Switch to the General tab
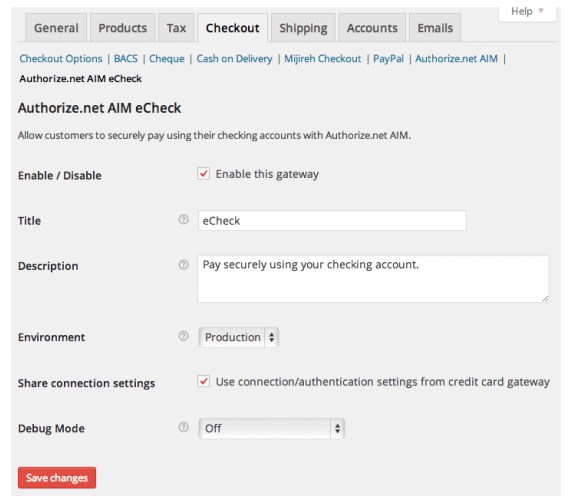 click(56, 28)
